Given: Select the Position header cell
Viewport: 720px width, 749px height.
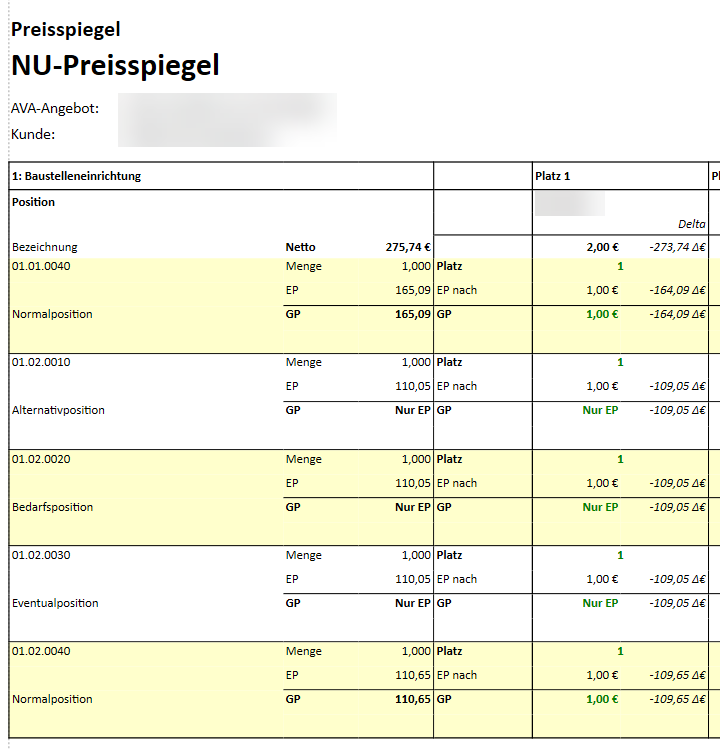Looking at the screenshot, I should (x=34, y=202).
